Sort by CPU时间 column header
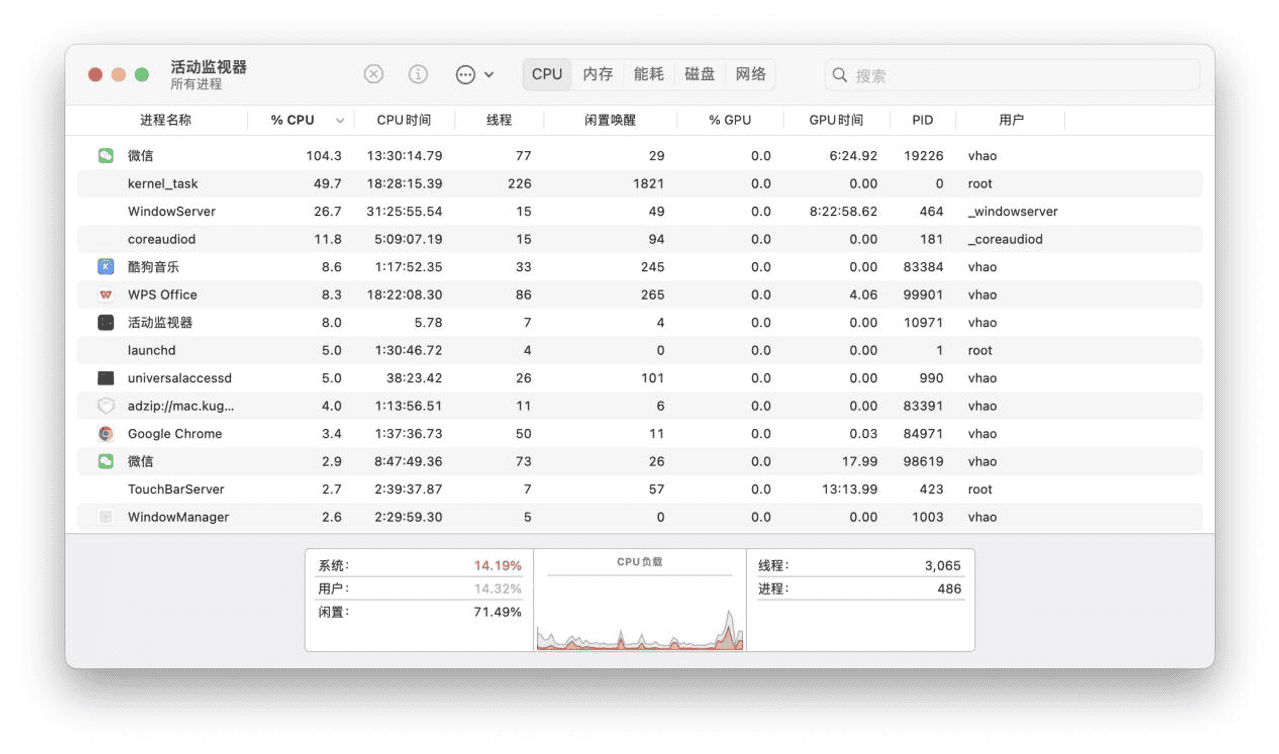Viewport: 1279px width, 754px height. click(x=404, y=120)
